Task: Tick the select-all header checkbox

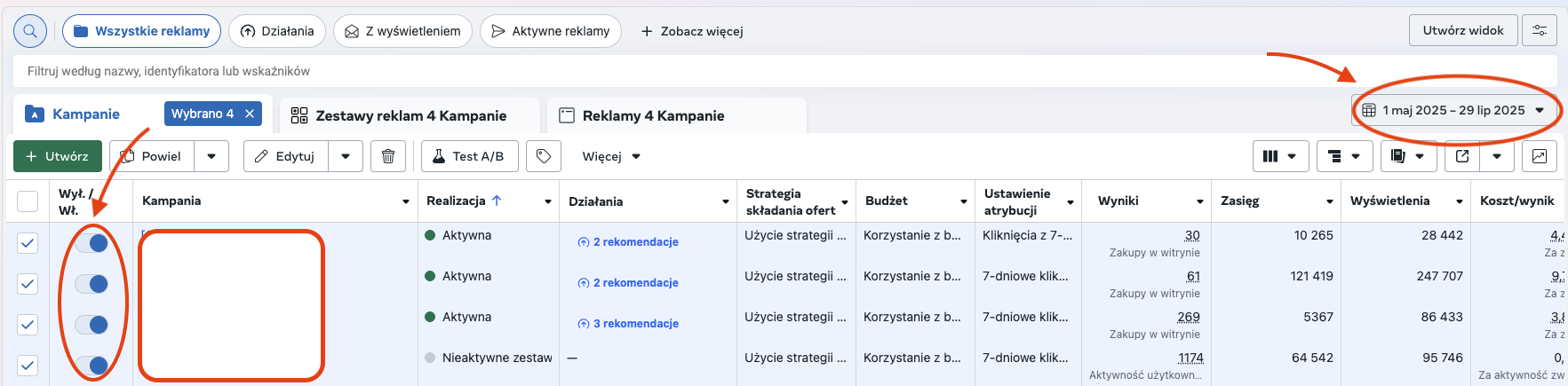Action: pyautogui.click(x=28, y=201)
